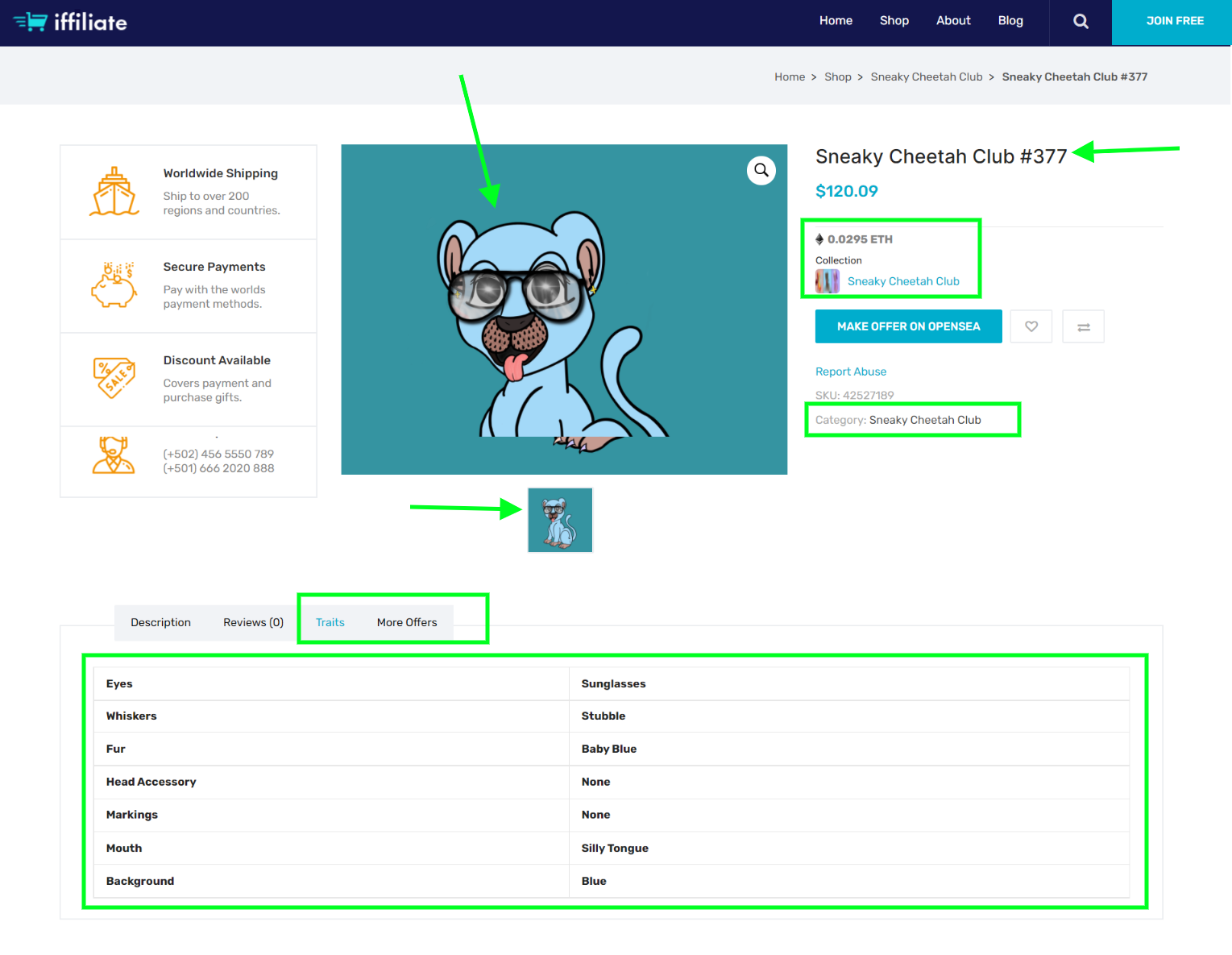Click phone number (+501) 666 2020 888

[218, 468]
